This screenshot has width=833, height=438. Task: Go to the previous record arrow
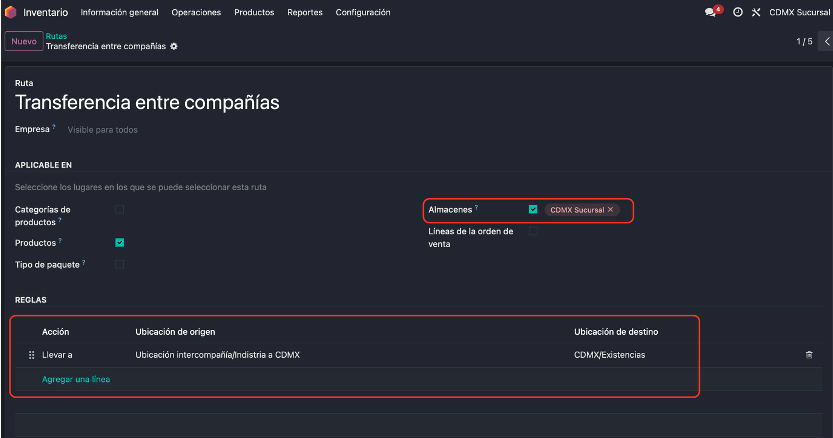826,41
